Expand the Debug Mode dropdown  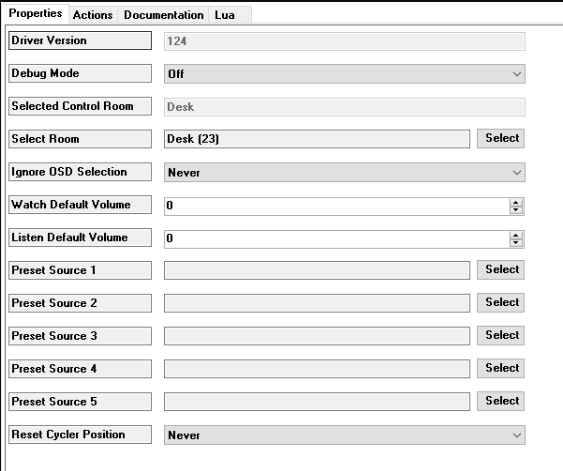pos(345,74)
